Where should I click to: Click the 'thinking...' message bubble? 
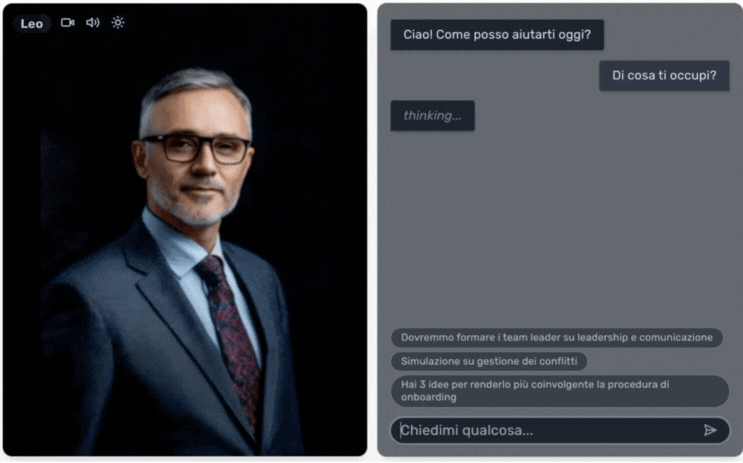tap(433, 116)
